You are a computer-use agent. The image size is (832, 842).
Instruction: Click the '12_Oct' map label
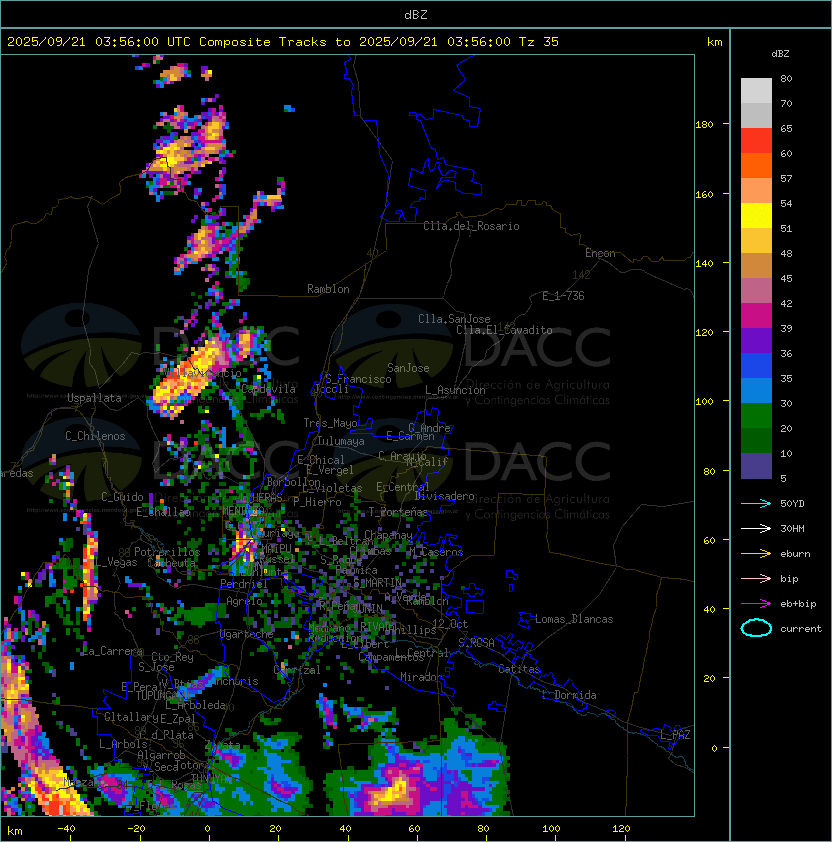450,623
